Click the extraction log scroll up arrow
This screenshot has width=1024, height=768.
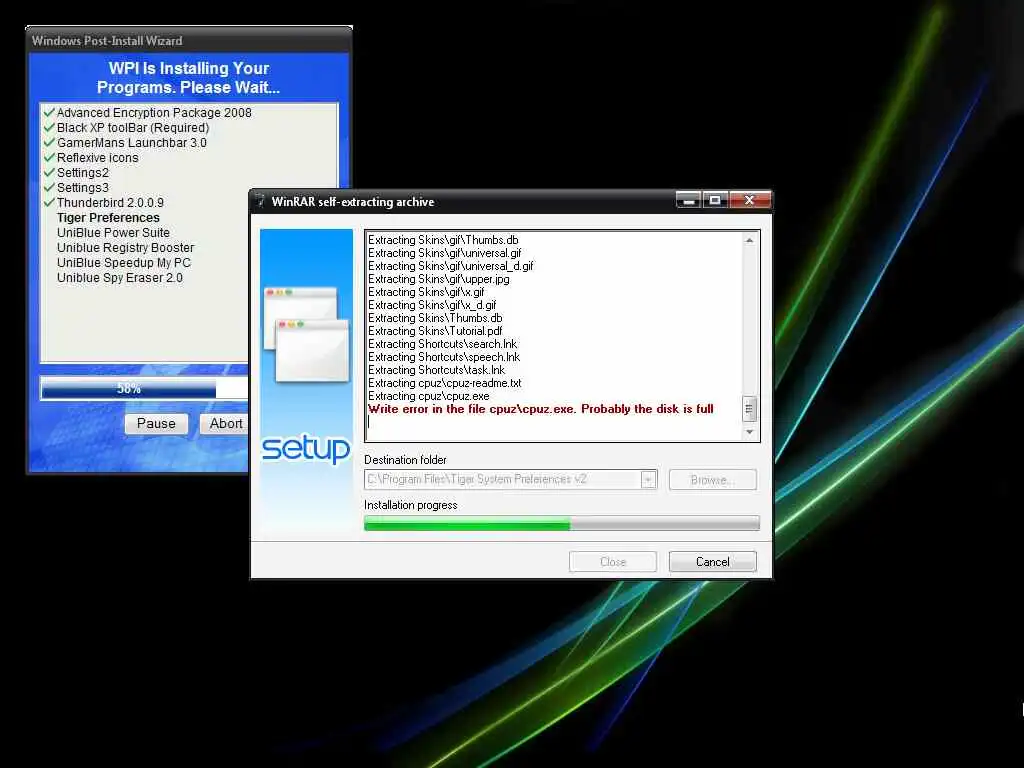pyautogui.click(x=749, y=240)
